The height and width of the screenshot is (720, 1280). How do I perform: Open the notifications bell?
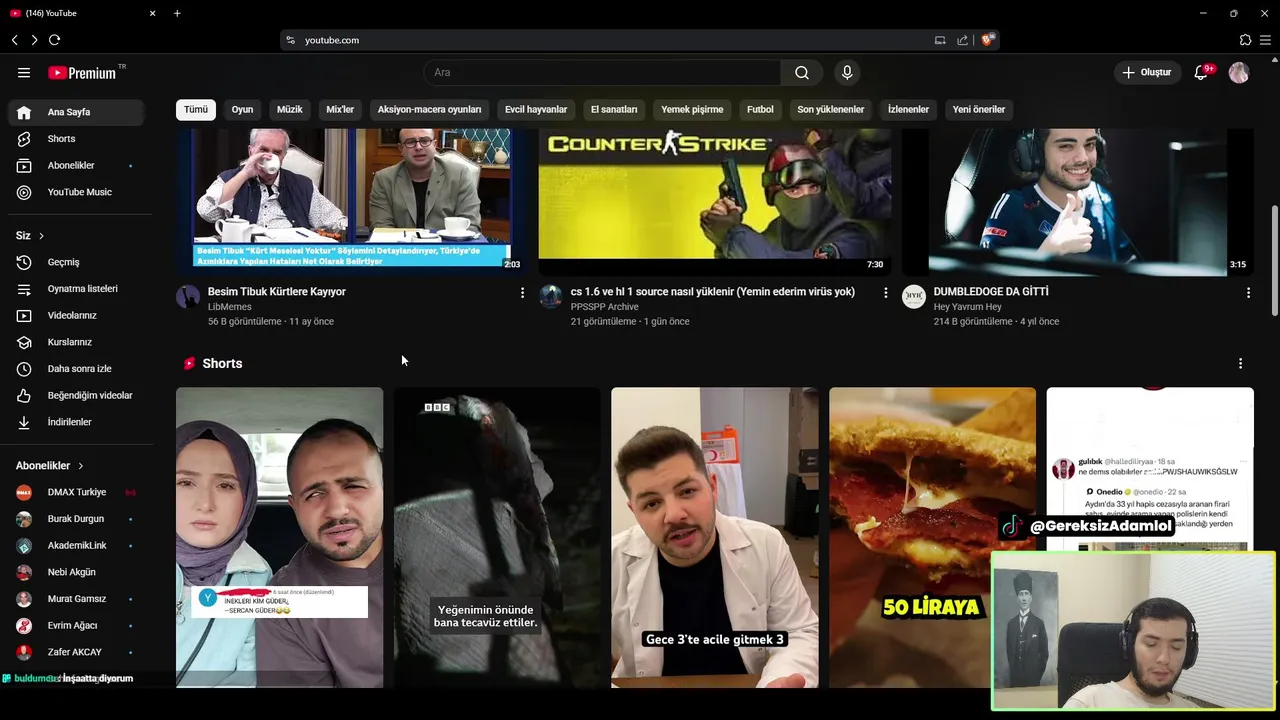(1202, 72)
